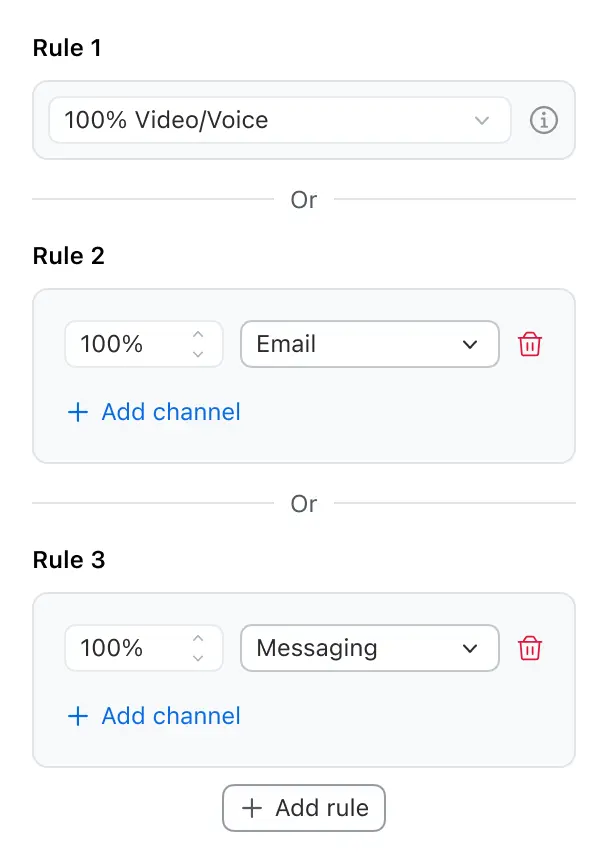Decrease the Messaging percentage with down arrow
This screenshot has width=608, height=864.
coord(198,658)
